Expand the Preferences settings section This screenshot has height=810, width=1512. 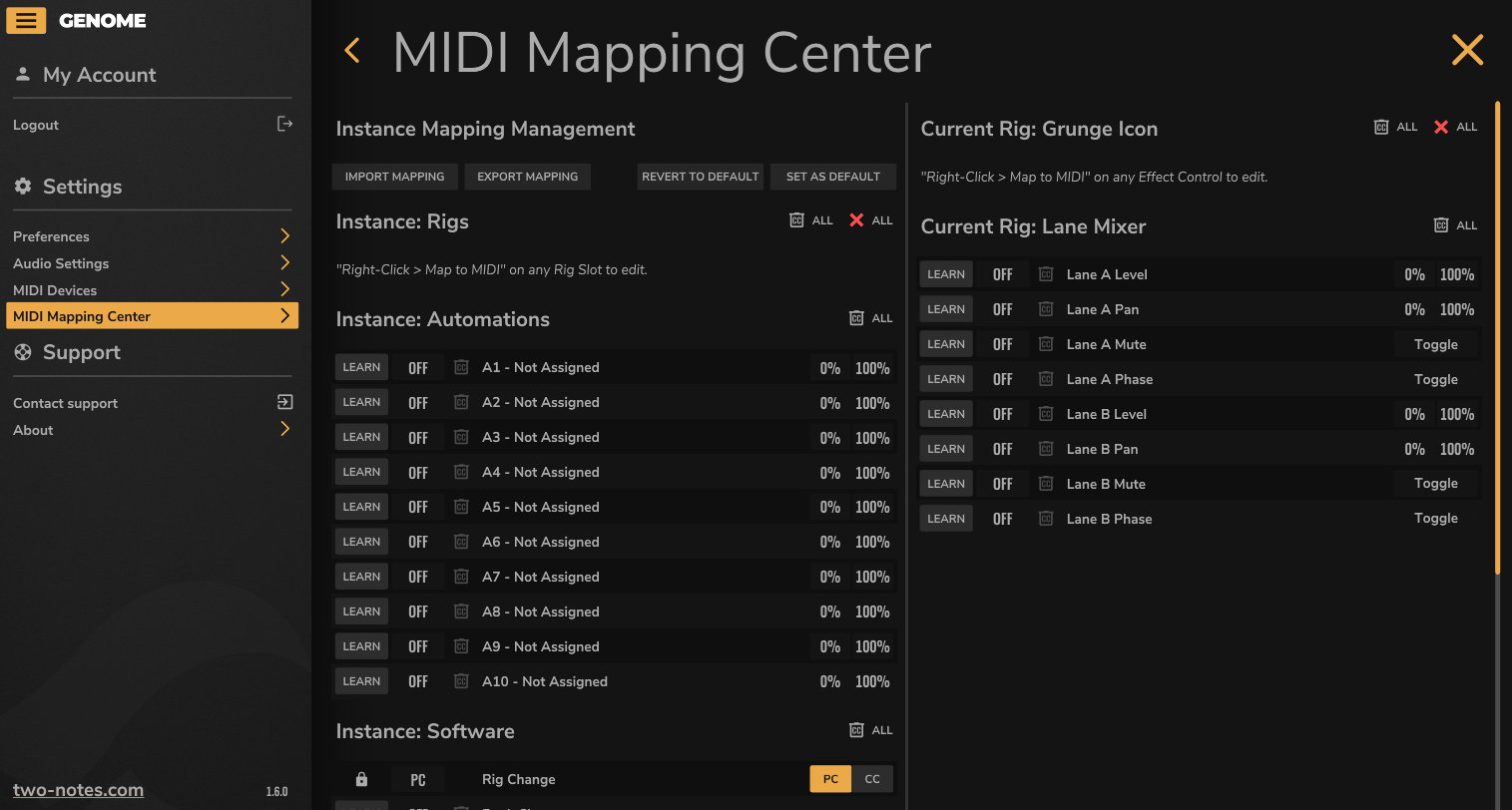[x=284, y=236]
